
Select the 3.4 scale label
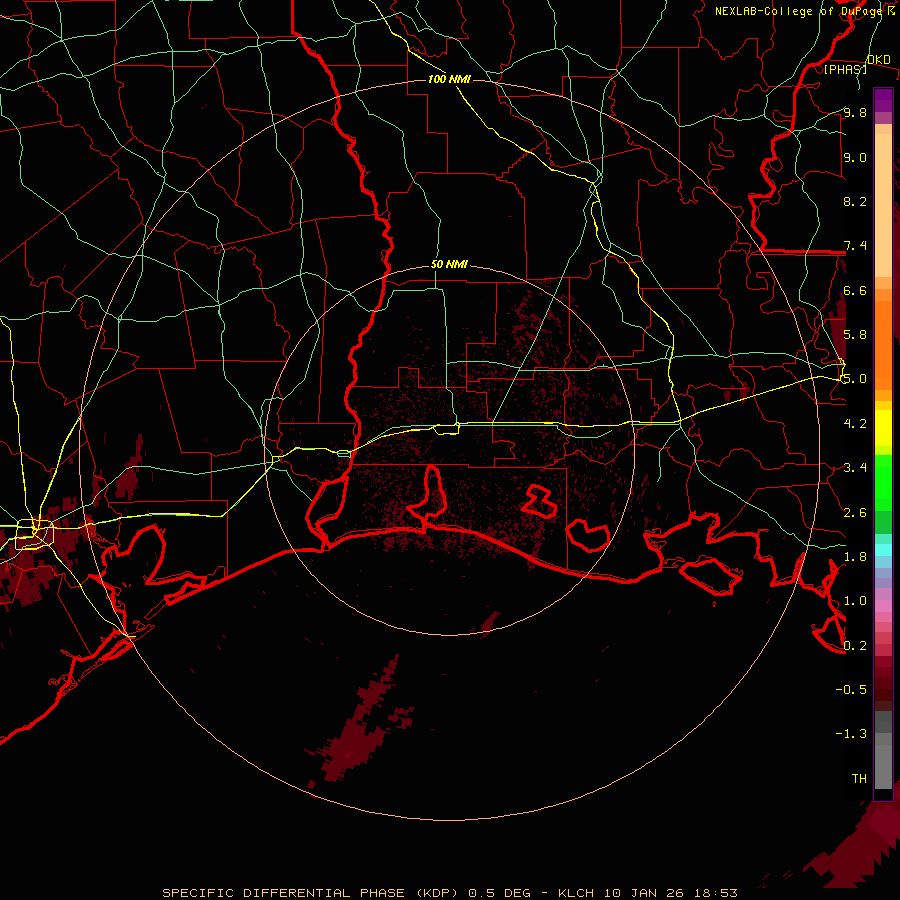pos(855,467)
